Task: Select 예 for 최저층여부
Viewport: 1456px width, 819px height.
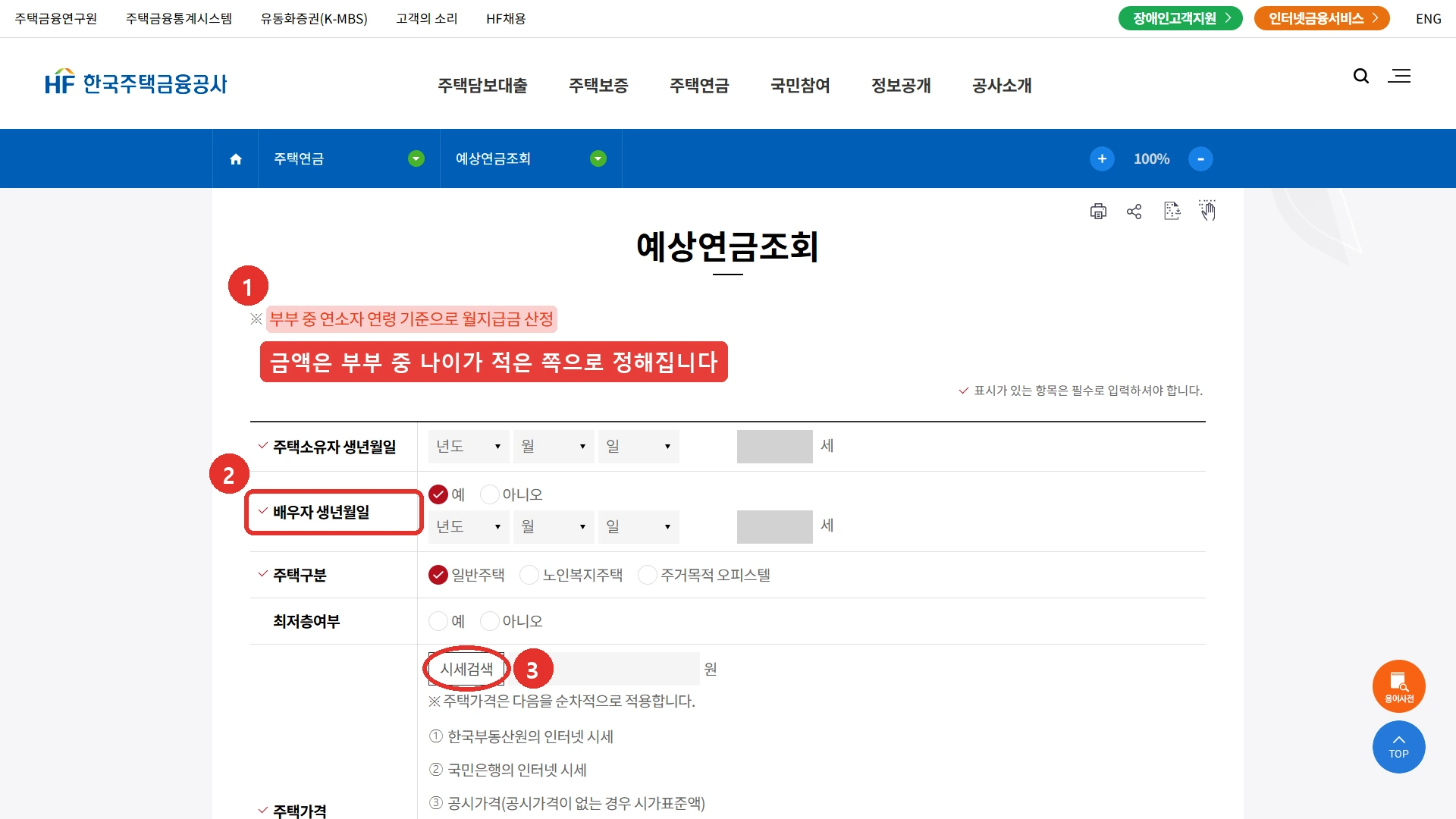Action: [x=438, y=621]
